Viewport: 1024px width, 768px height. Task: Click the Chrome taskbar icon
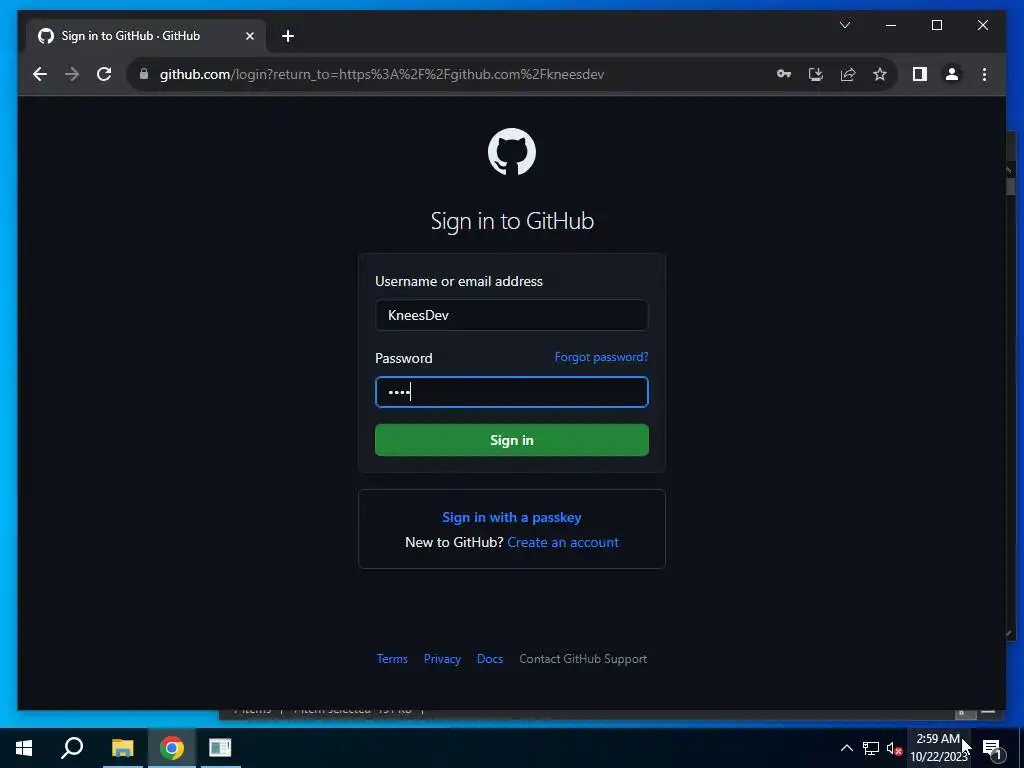pos(172,748)
